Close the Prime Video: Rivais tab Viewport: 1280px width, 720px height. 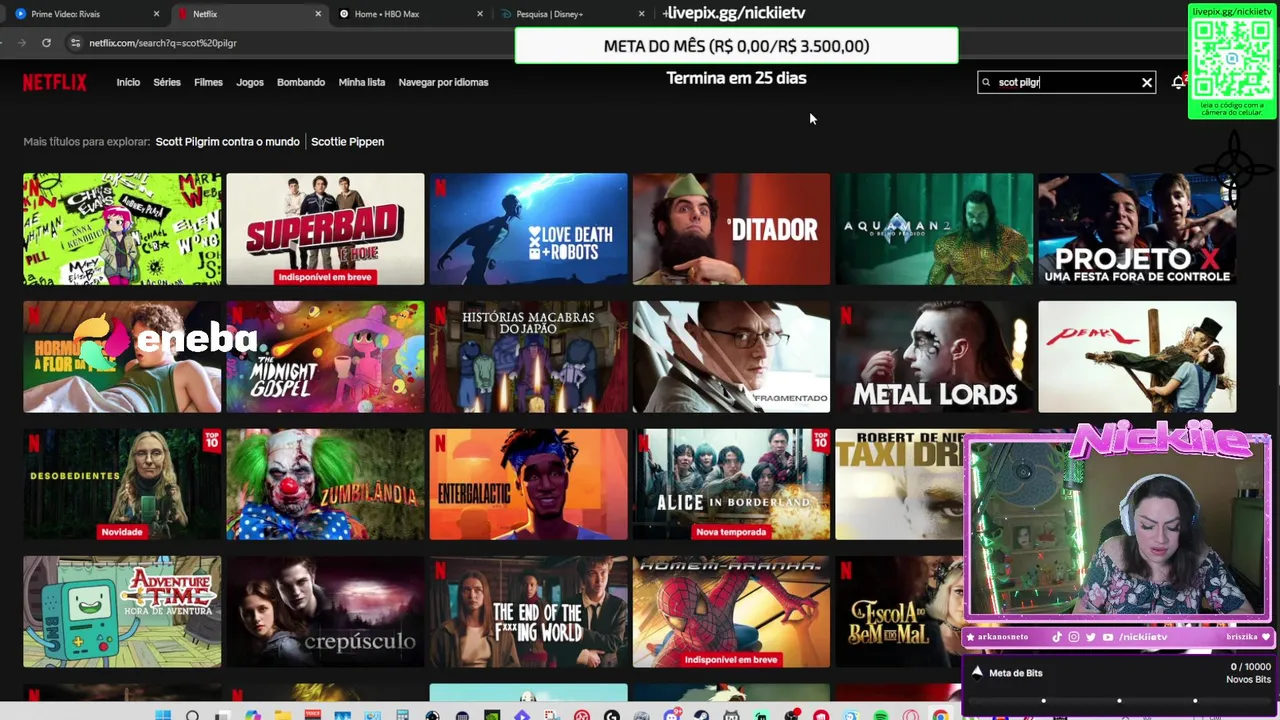click(x=156, y=14)
